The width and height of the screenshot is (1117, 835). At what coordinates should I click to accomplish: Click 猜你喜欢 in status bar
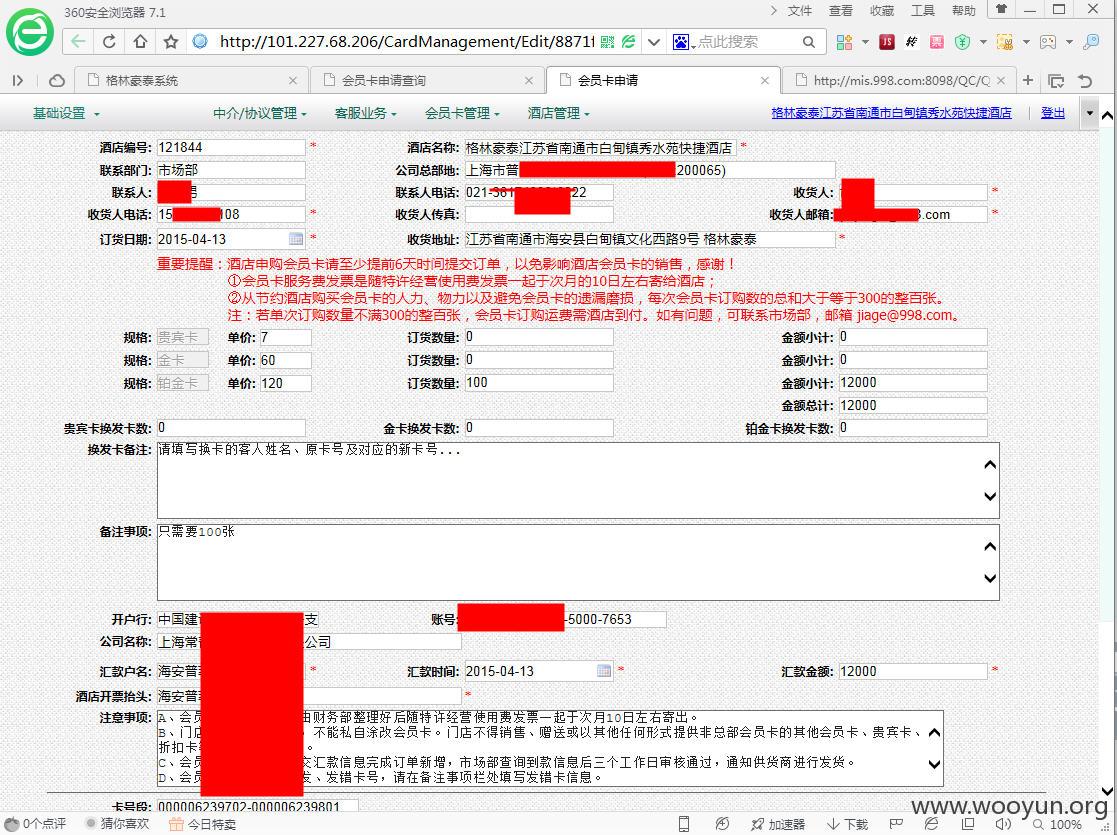click(x=117, y=824)
